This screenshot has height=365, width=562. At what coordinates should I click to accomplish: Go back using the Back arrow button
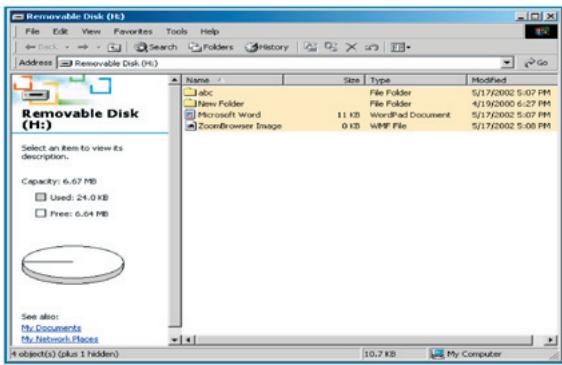pos(41,47)
